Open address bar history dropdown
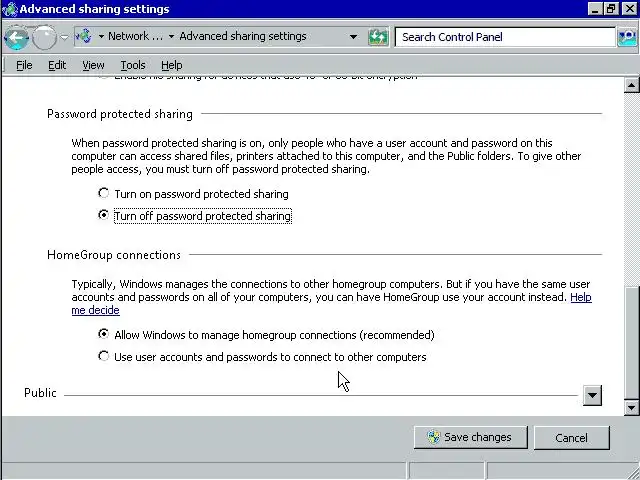 tap(353, 37)
